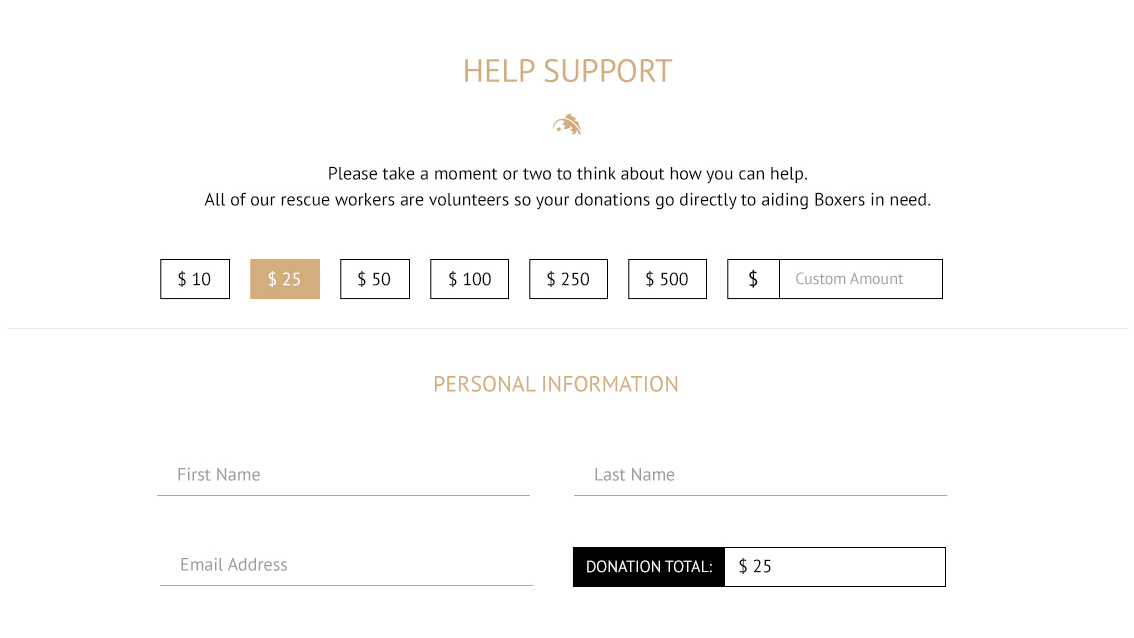Select the $ 10 donation amount
This screenshot has width=1134, height=638.
[195, 279]
